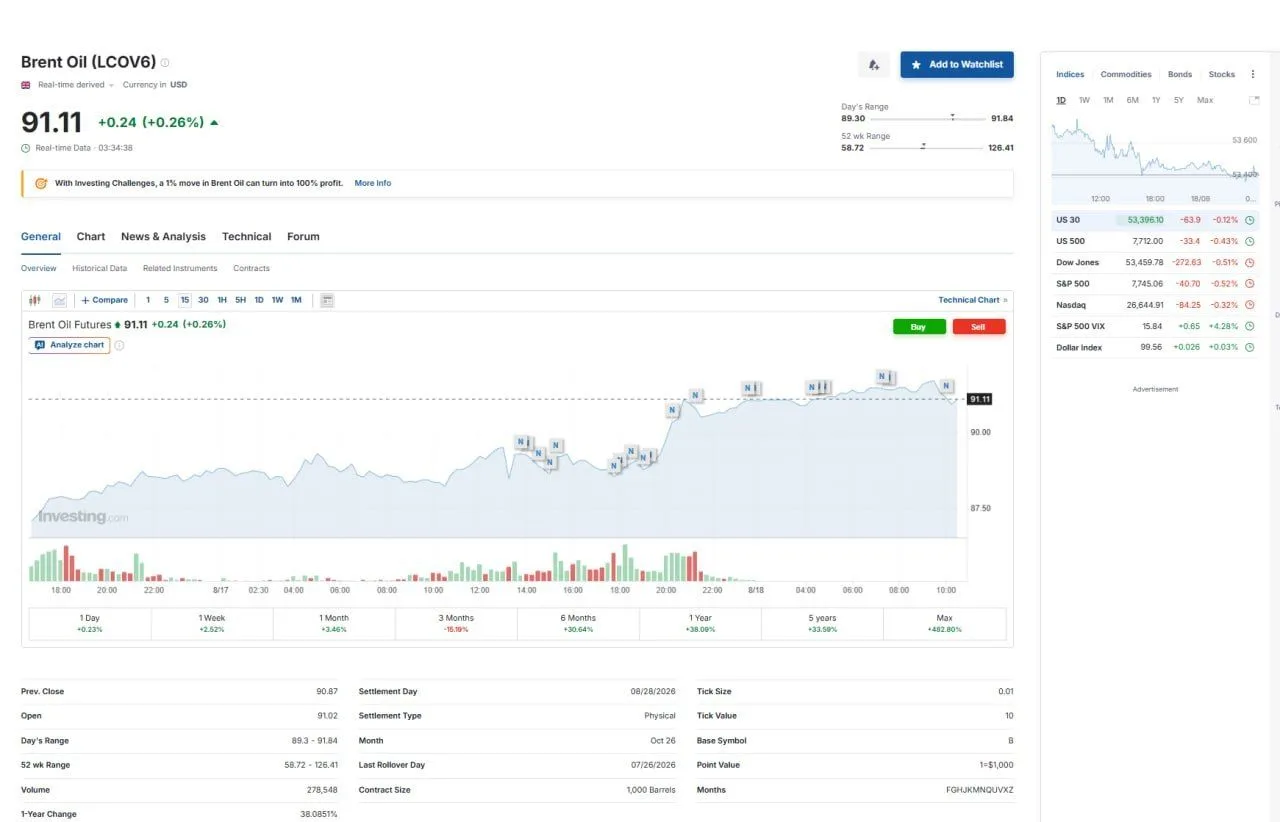The image size is (1280, 822).
Task: Select the 15 interval in the chart toolbar
Action: pyautogui.click(x=185, y=300)
